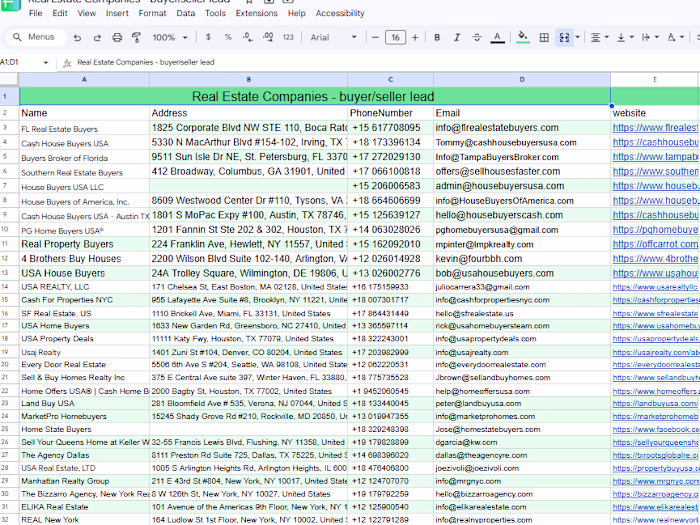
Task: Click the Print icon
Action: point(117,38)
